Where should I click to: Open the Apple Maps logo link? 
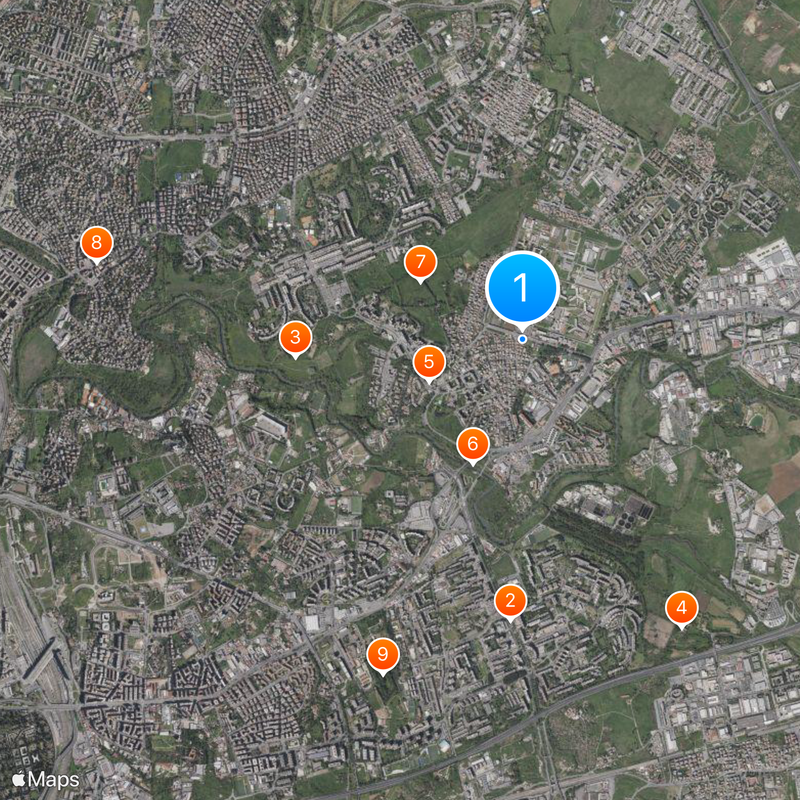[x=46, y=779]
